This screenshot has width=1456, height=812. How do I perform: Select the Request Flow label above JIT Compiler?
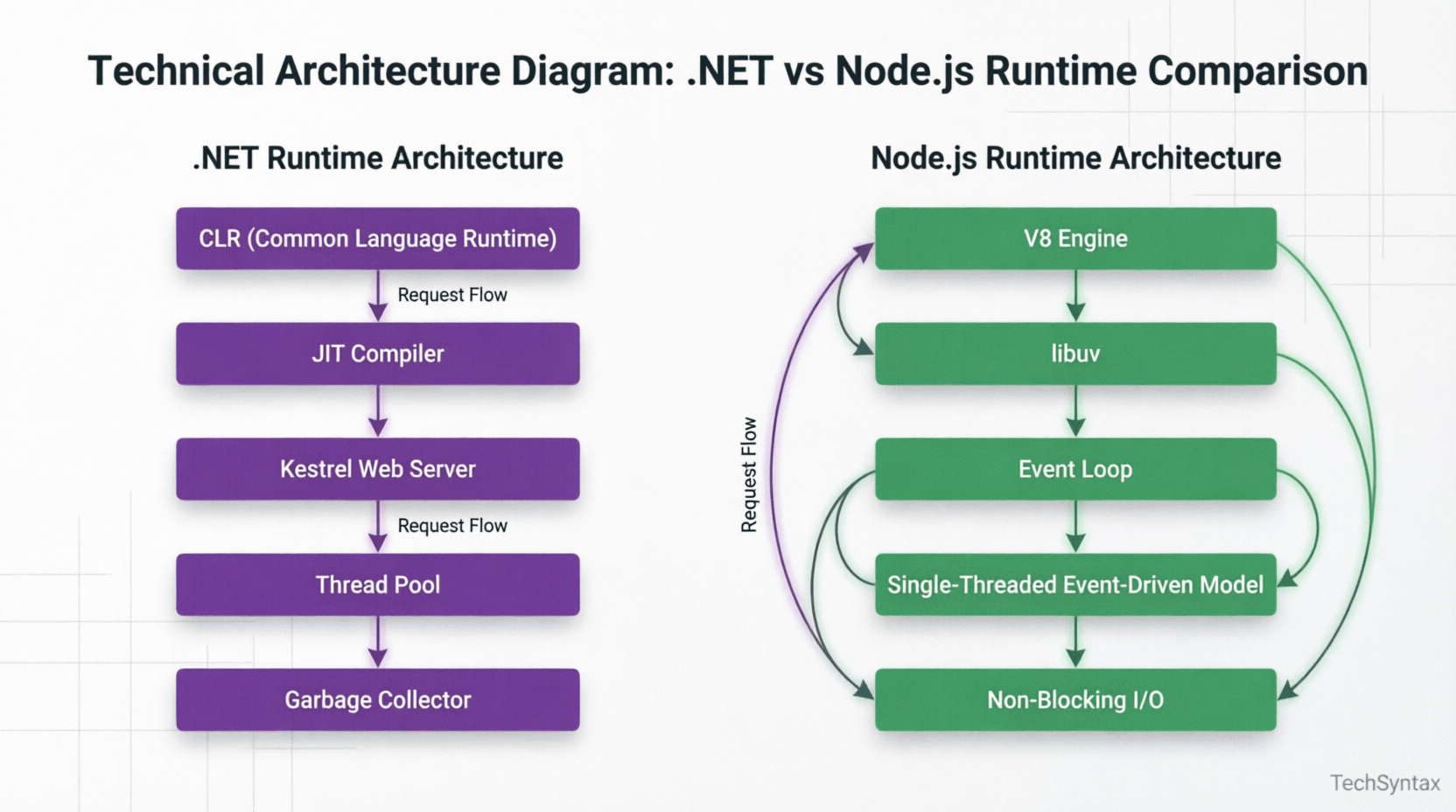point(451,295)
